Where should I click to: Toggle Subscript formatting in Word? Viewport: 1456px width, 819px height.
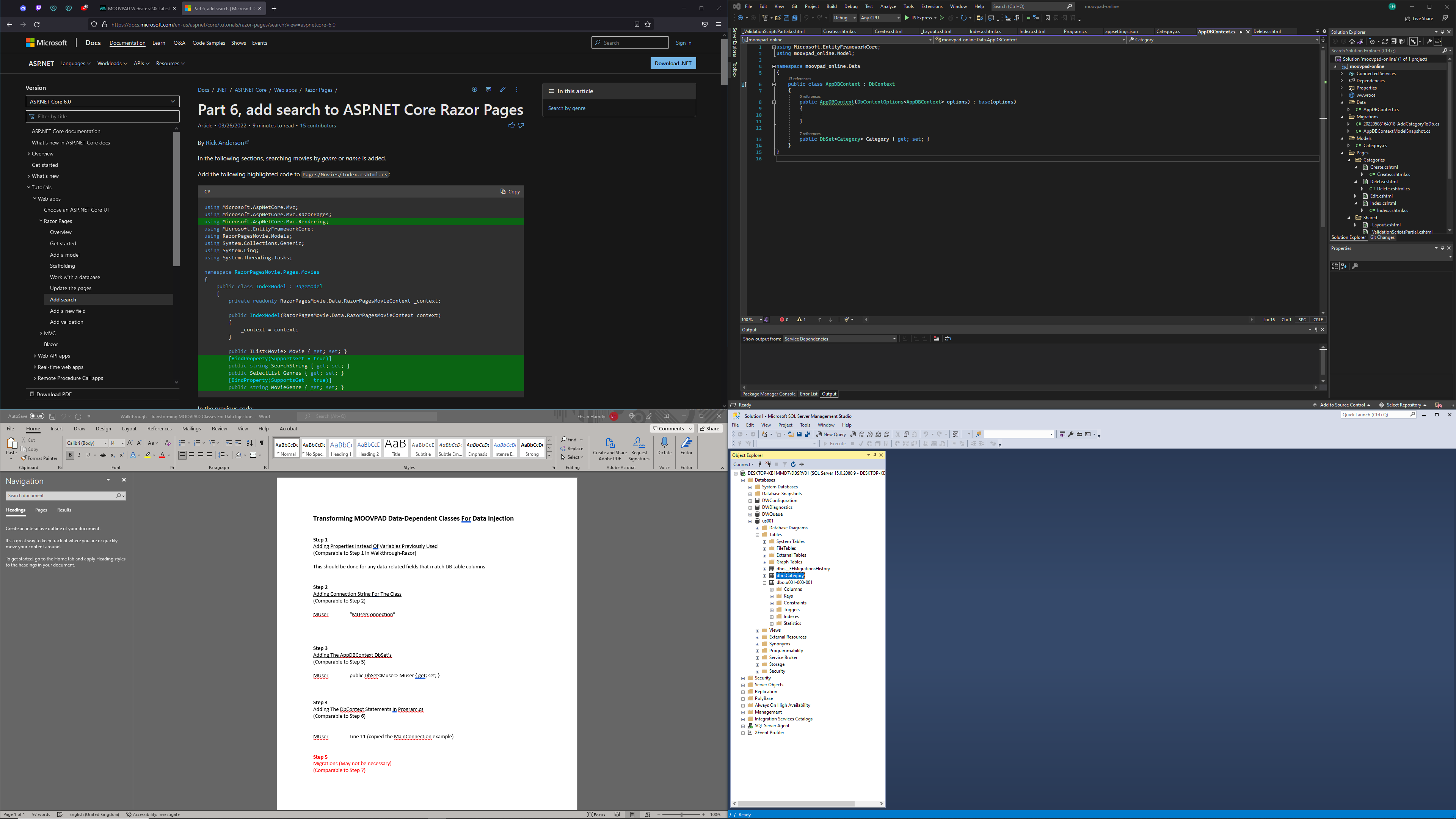[x=113, y=455]
